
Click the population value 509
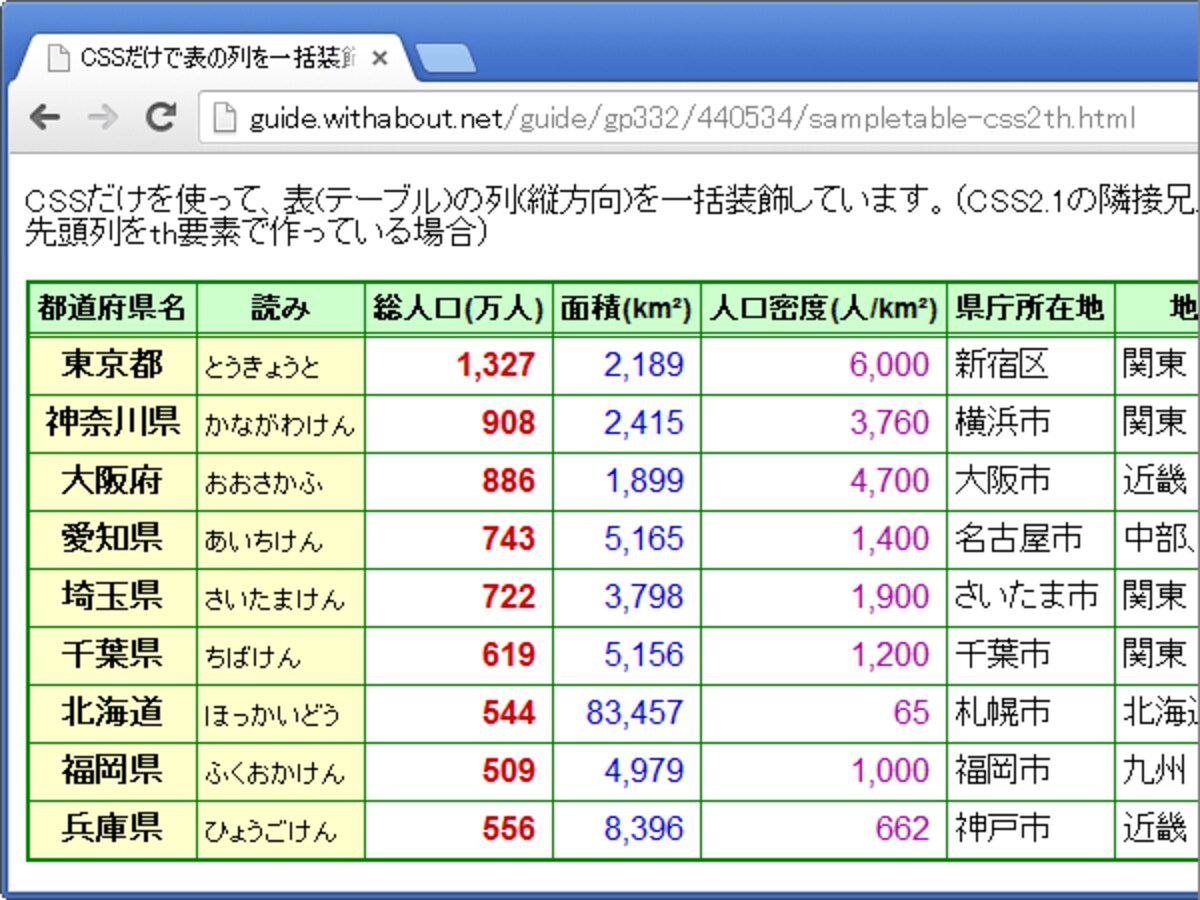508,772
